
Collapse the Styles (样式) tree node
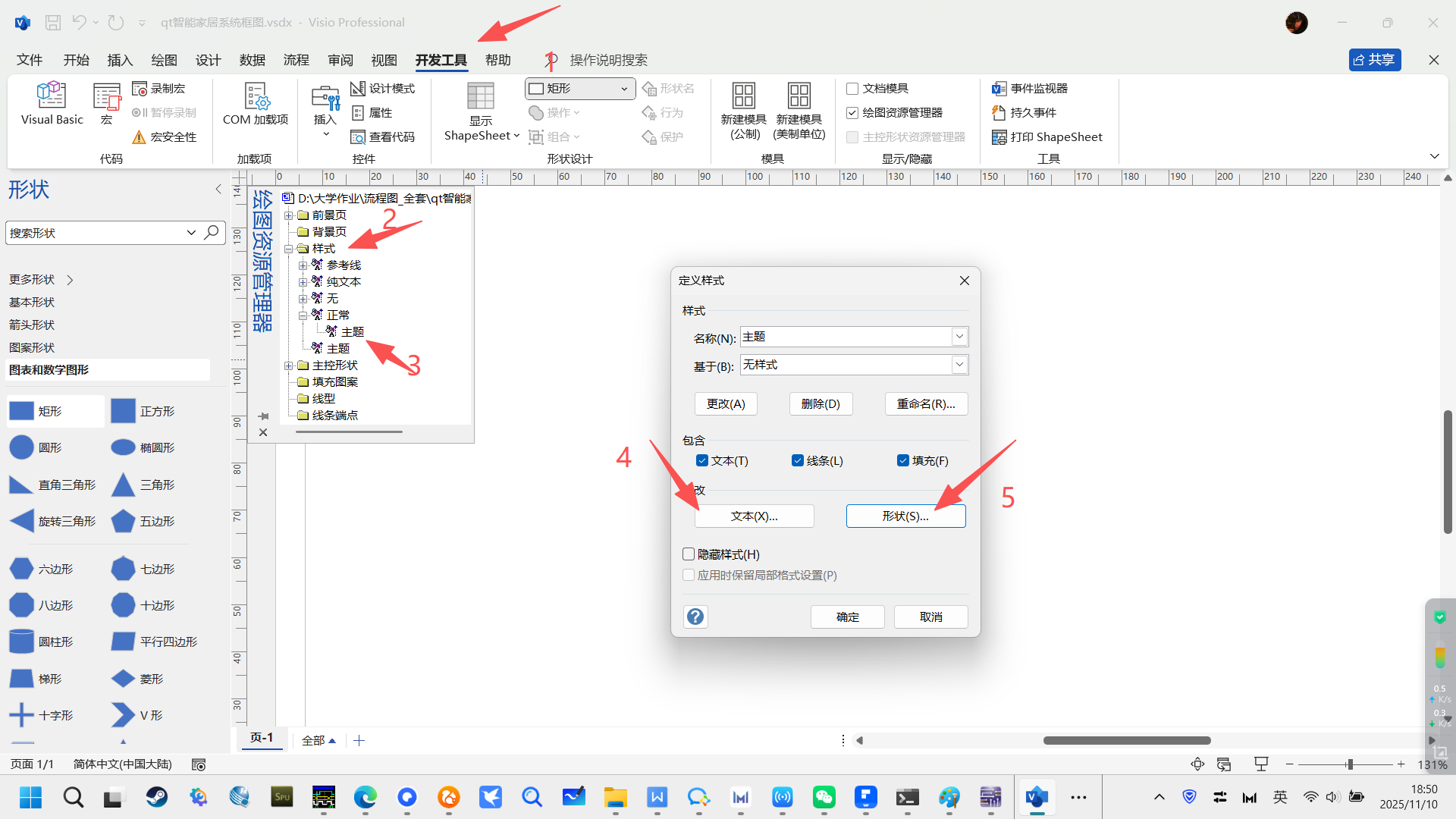(x=289, y=249)
